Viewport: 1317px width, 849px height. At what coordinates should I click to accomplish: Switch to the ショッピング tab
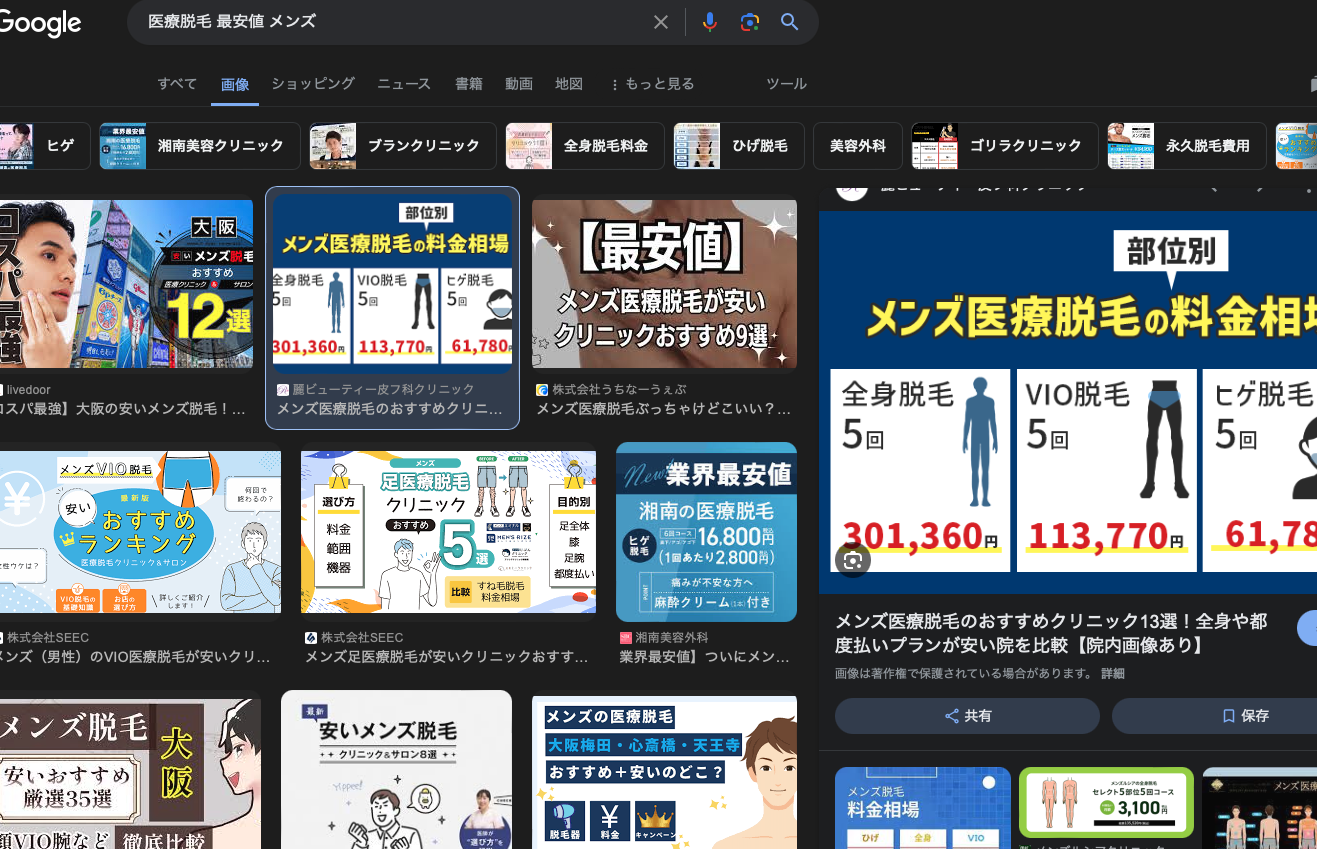pos(313,84)
